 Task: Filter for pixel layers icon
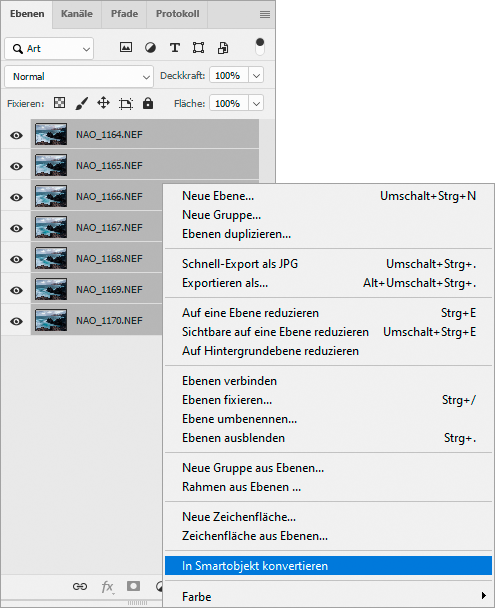coord(126,48)
